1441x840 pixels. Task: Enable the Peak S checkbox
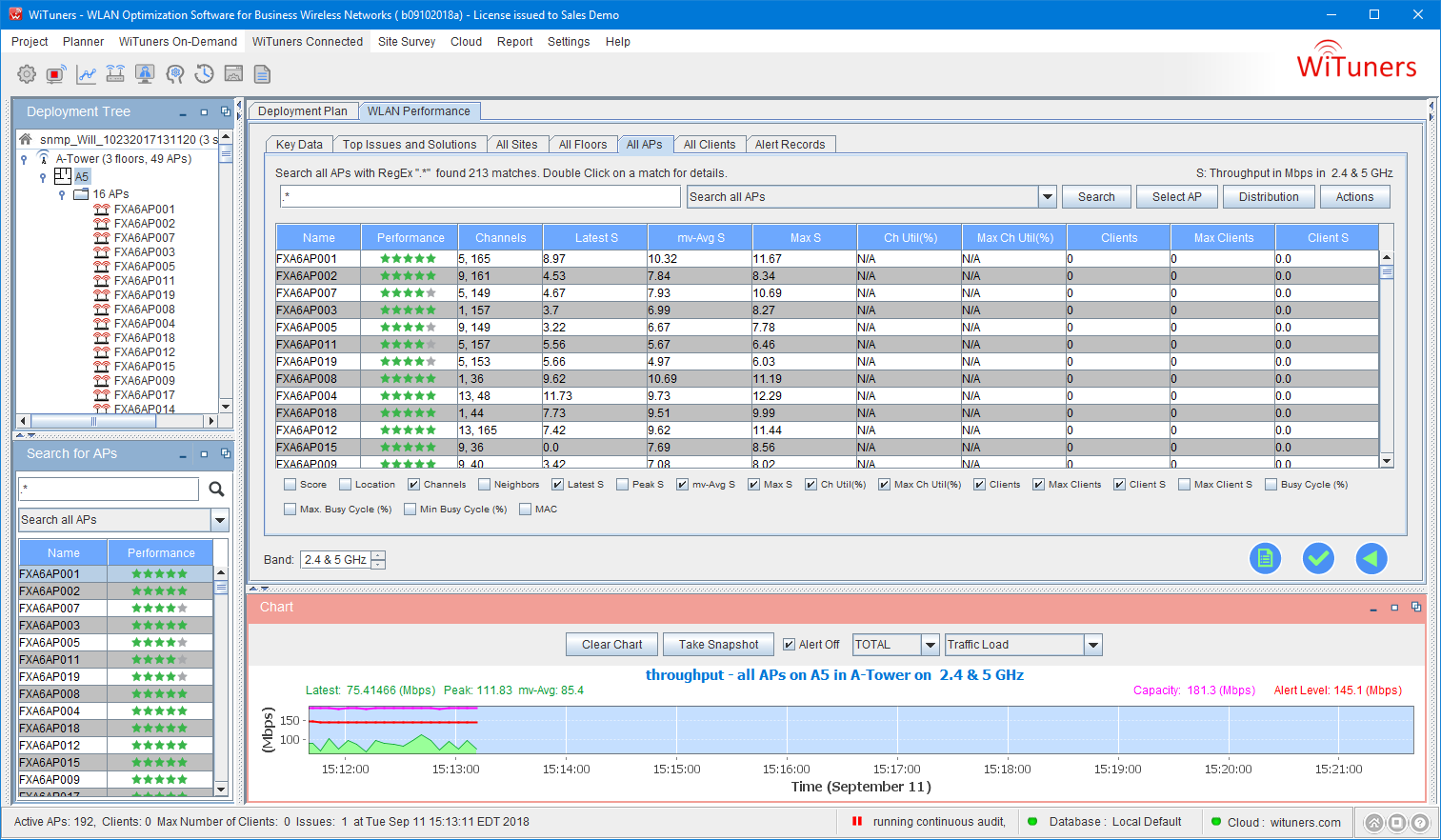[x=623, y=485]
